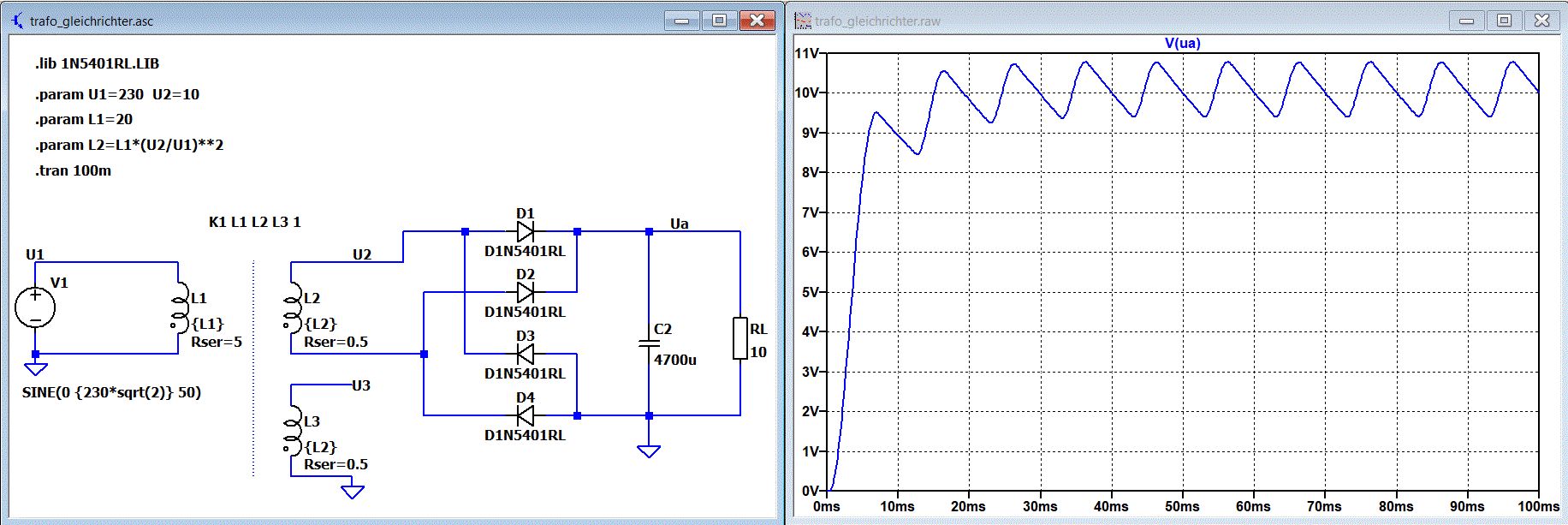Select diode D2 symbol

click(526, 292)
